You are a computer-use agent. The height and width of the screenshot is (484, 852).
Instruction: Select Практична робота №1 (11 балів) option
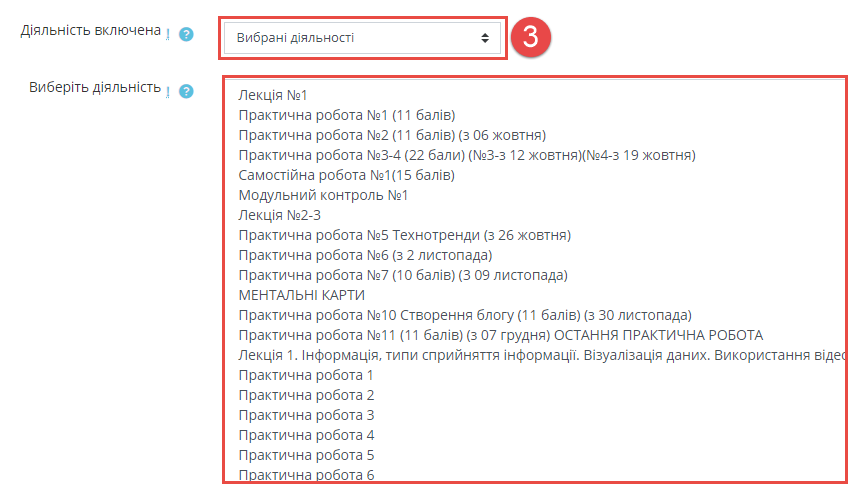[347, 115]
